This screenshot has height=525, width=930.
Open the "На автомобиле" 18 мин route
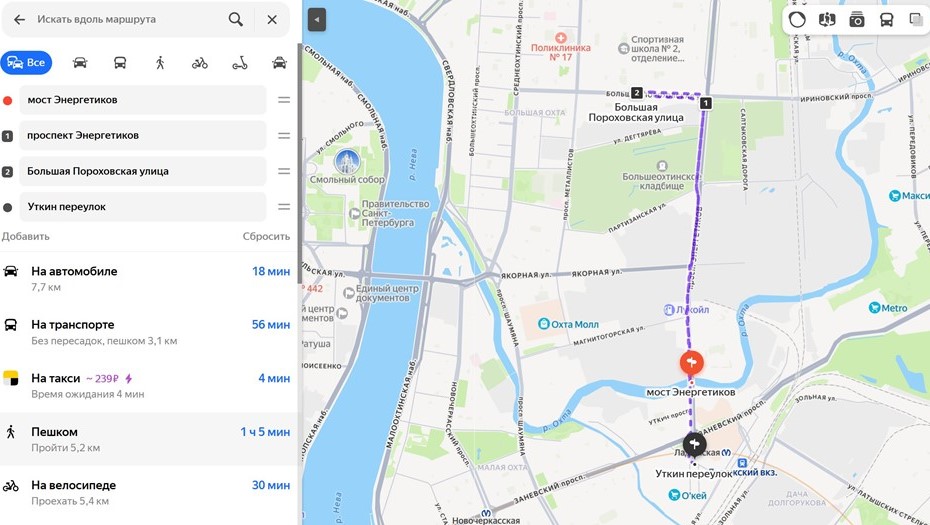coord(148,278)
